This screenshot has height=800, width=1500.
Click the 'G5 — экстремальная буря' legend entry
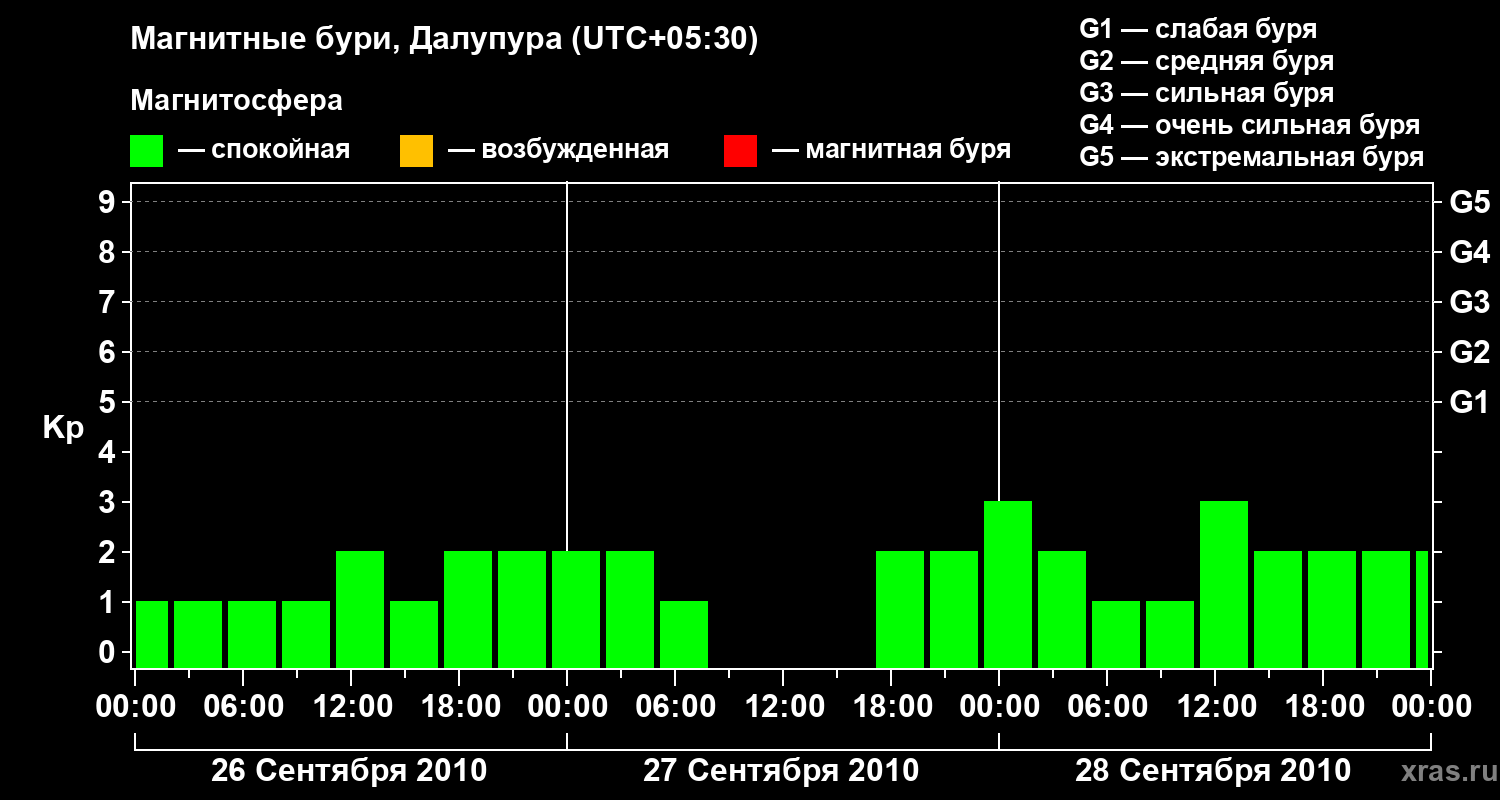click(1252, 158)
